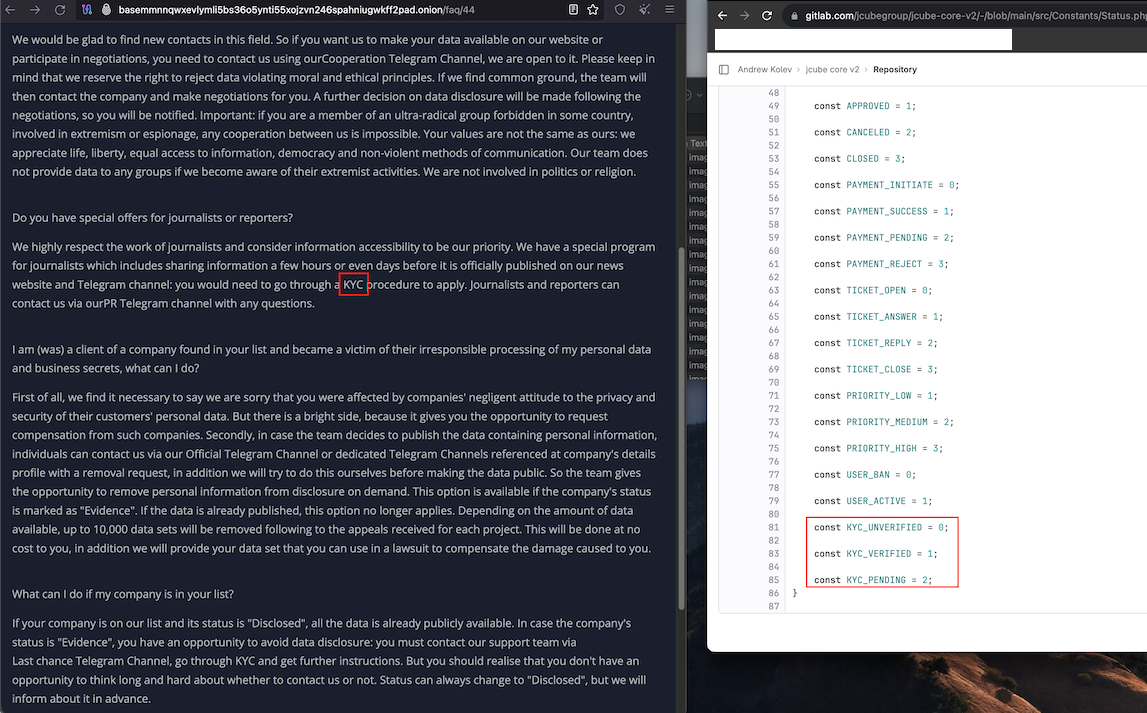Reload the onion FAQ page

[60, 10]
